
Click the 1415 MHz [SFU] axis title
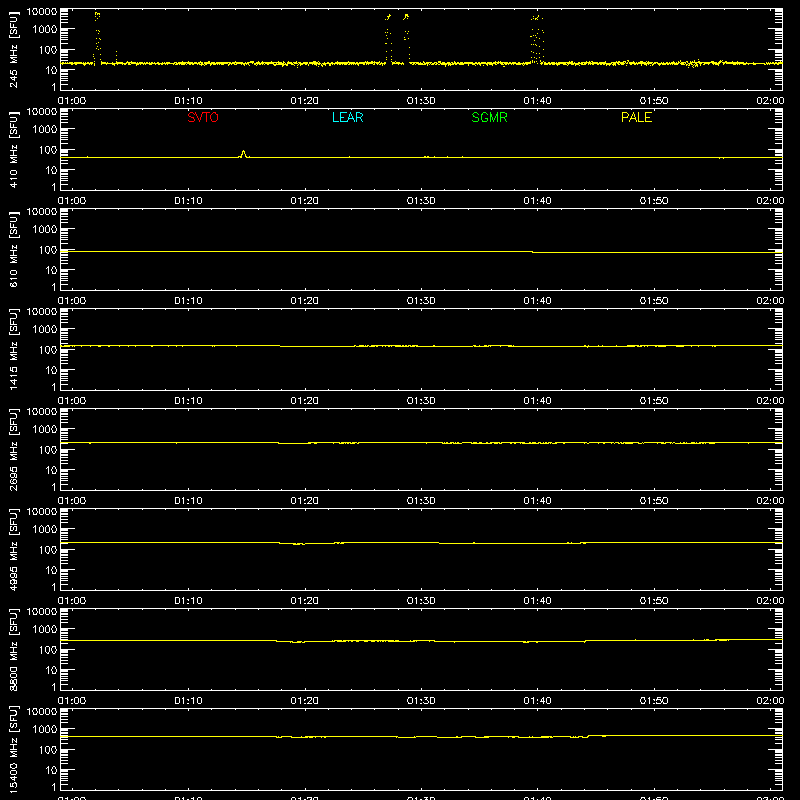pos(14,349)
